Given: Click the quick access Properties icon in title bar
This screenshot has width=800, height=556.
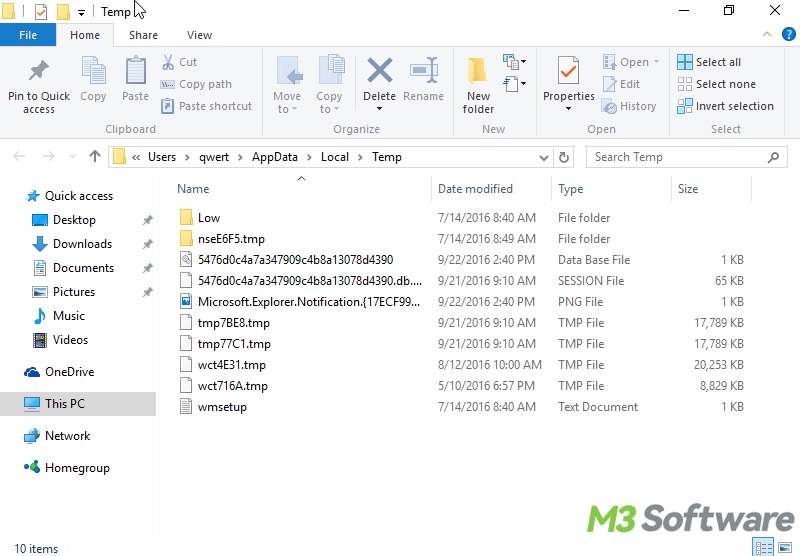Looking at the screenshot, I should 41,11.
